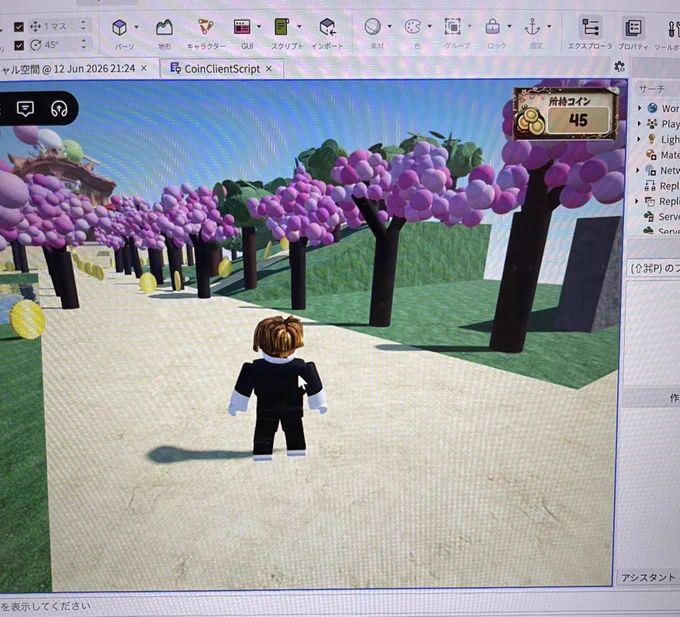Toggle the プロパティ (Properties) panel

(x=633, y=28)
